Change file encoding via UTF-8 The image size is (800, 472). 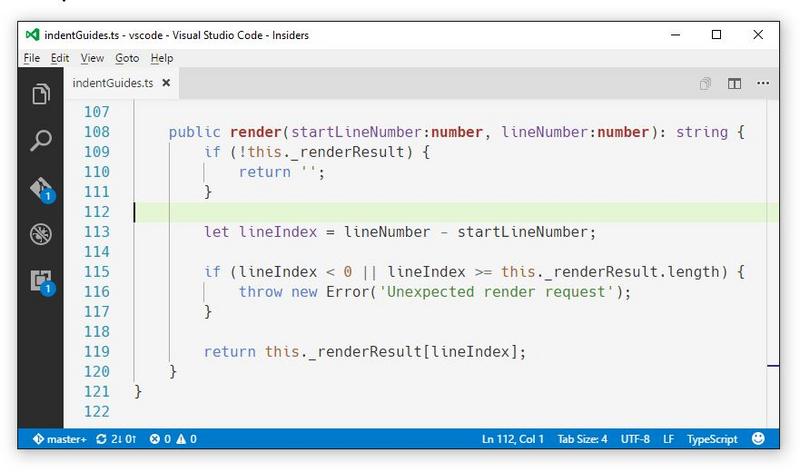[635, 439]
